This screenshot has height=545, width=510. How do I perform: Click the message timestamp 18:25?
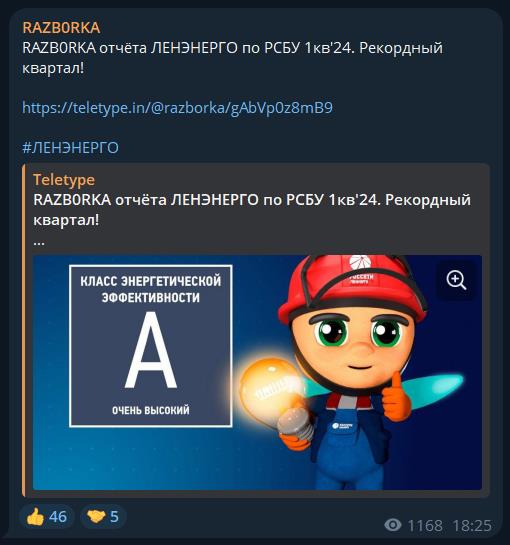coord(472,526)
